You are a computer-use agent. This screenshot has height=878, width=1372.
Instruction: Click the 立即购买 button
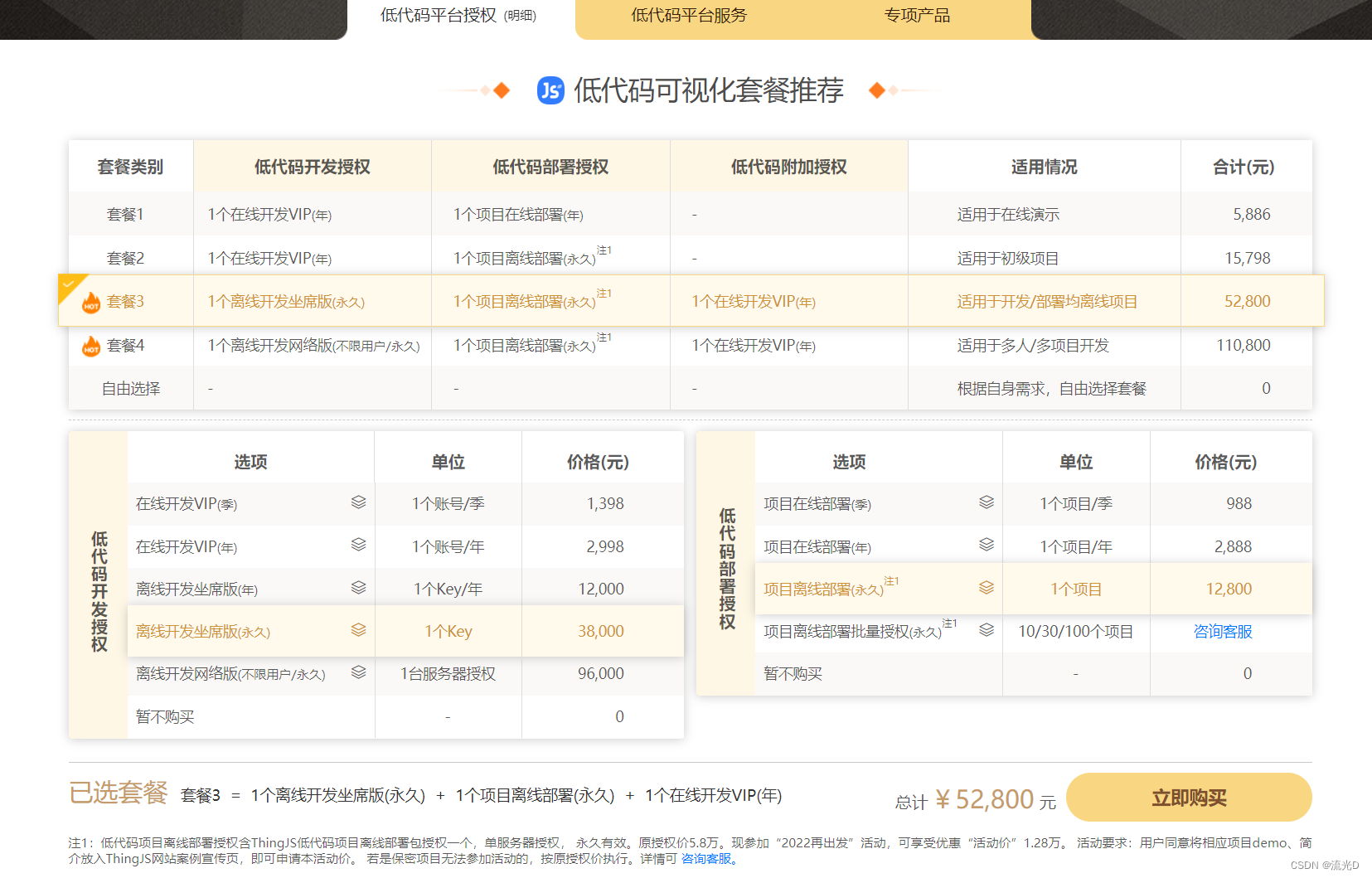click(1189, 798)
